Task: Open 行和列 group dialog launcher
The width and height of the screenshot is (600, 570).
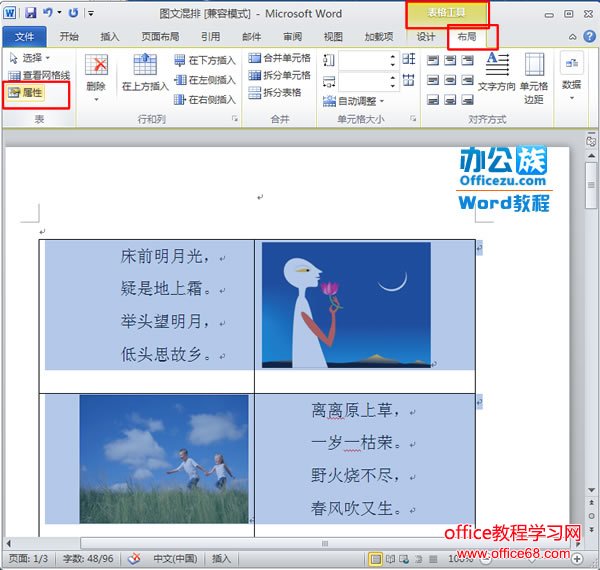Action: [235, 119]
